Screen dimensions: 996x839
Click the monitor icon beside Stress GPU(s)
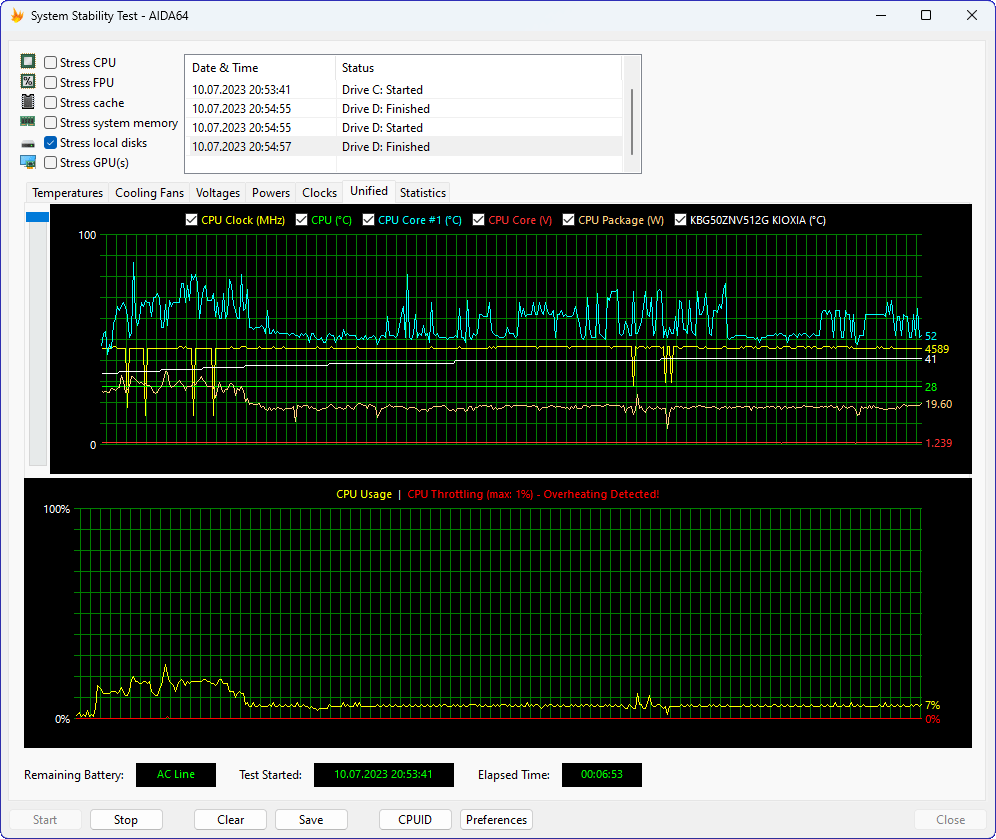point(28,162)
